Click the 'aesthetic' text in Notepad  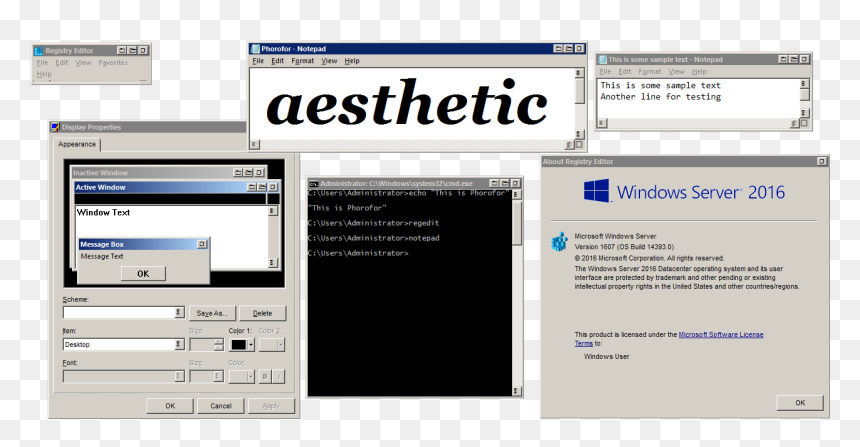pyautogui.click(x=407, y=103)
